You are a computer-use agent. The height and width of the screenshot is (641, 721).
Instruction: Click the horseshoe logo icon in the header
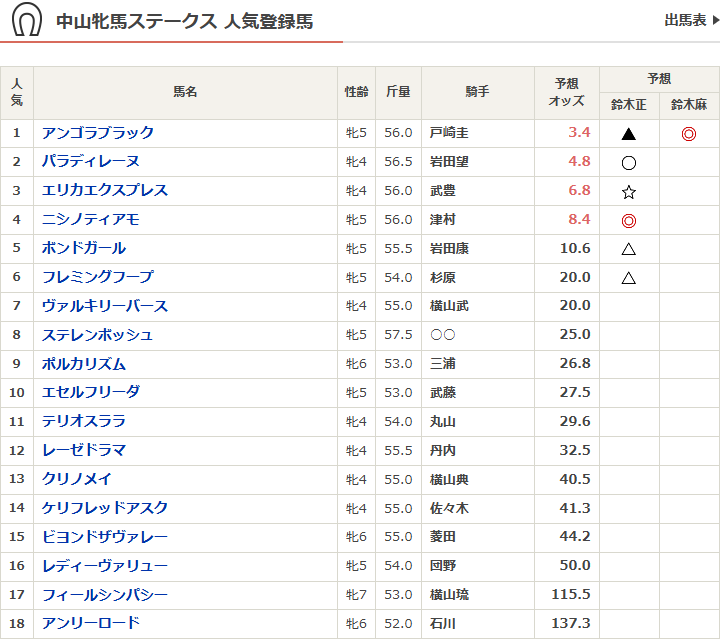pos(27,20)
